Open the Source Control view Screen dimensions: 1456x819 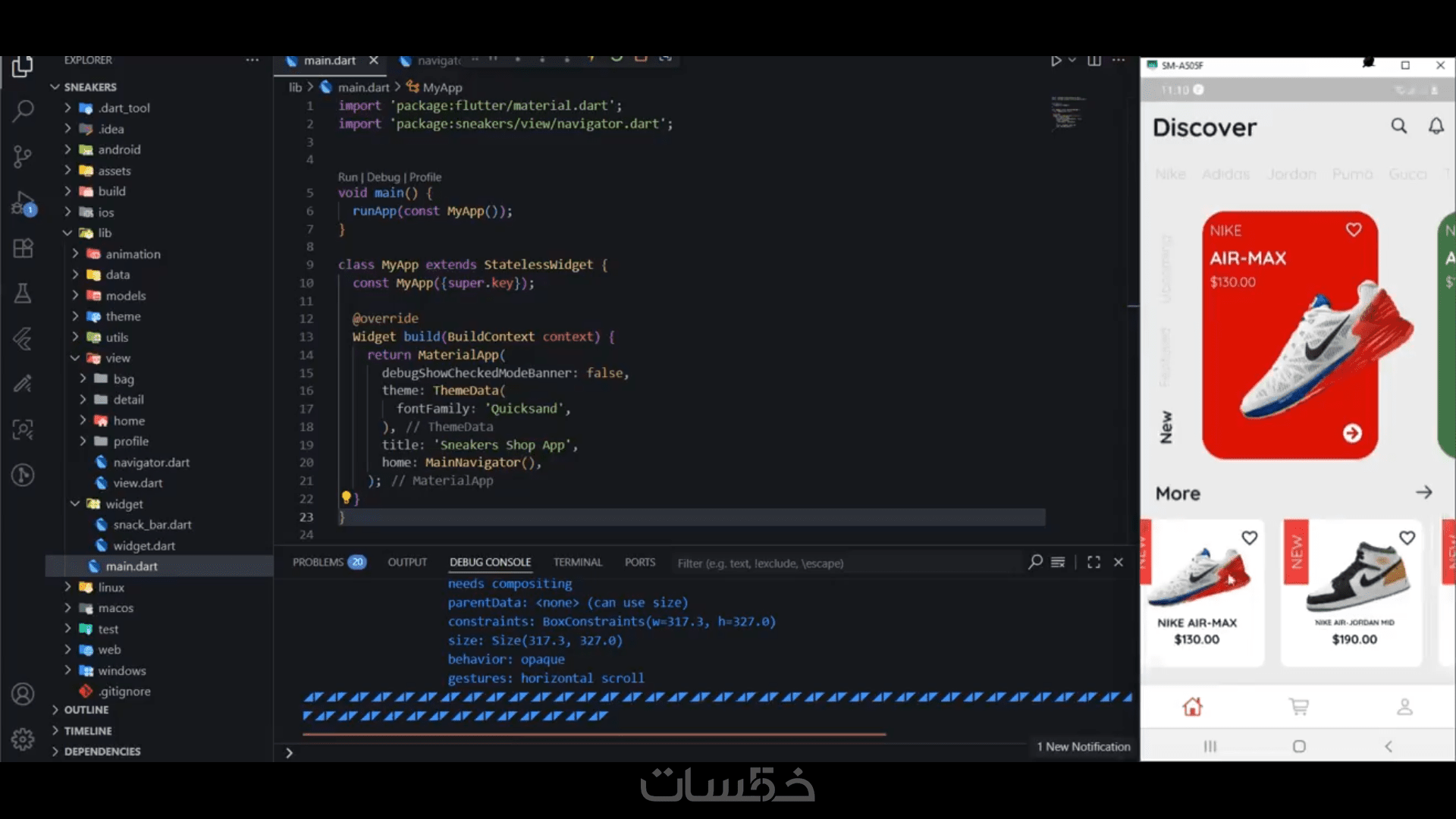point(23,157)
